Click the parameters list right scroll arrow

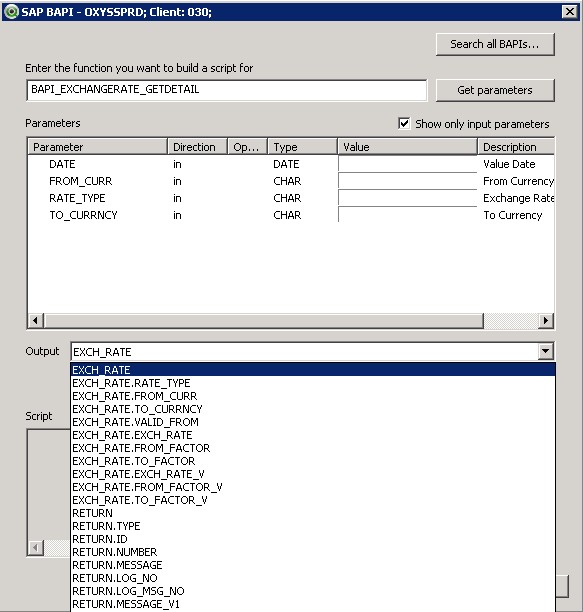[x=546, y=320]
